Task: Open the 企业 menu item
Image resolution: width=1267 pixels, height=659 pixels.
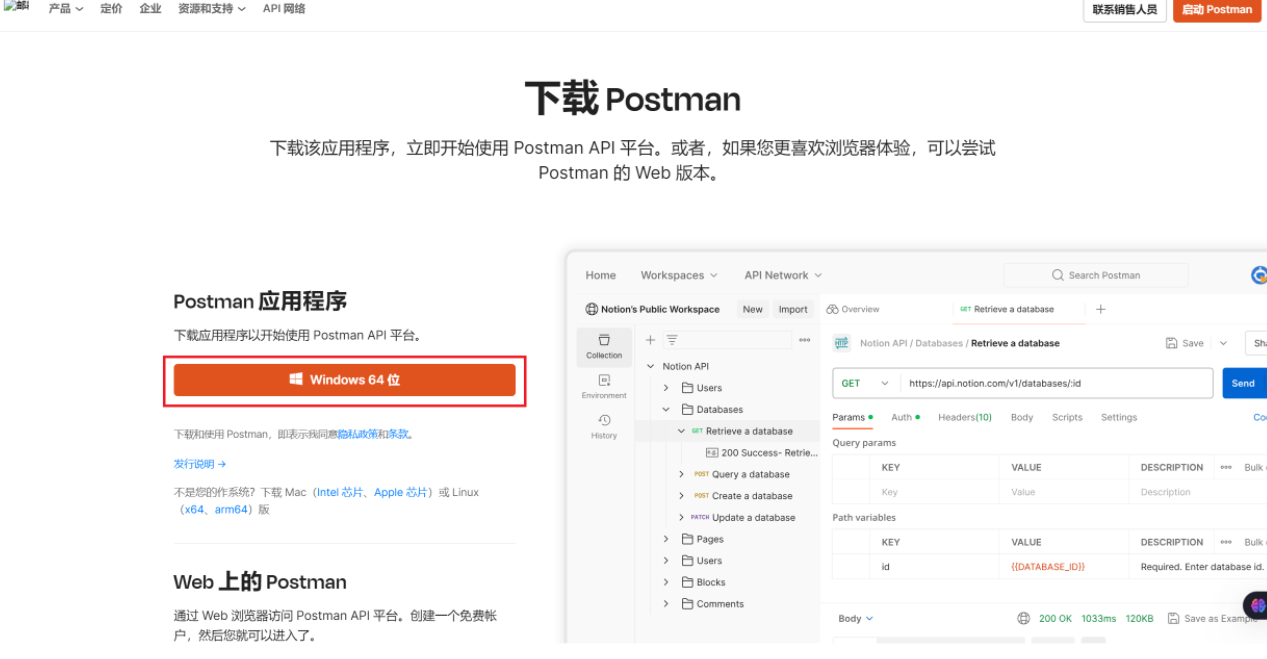Action: click(x=150, y=9)
